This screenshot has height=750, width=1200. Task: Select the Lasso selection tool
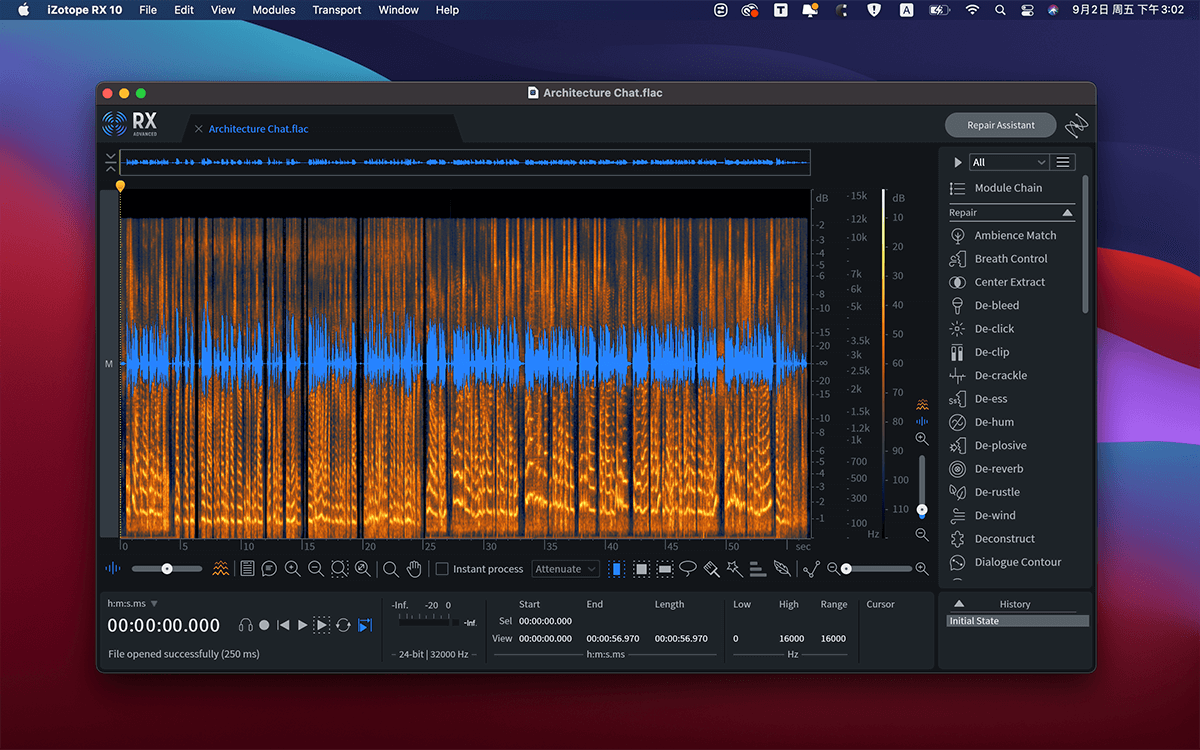pyautogui.click(x=688, y=569)
